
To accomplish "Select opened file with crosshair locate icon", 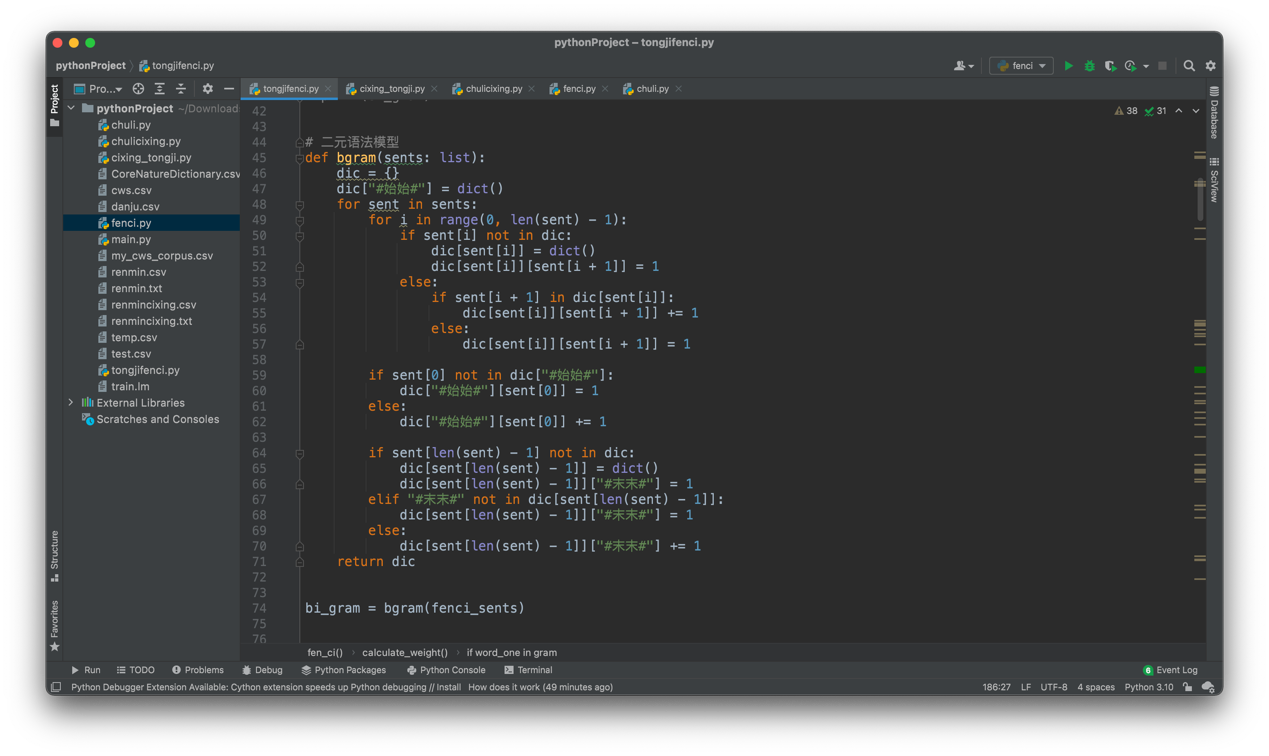I will (138, 89).
